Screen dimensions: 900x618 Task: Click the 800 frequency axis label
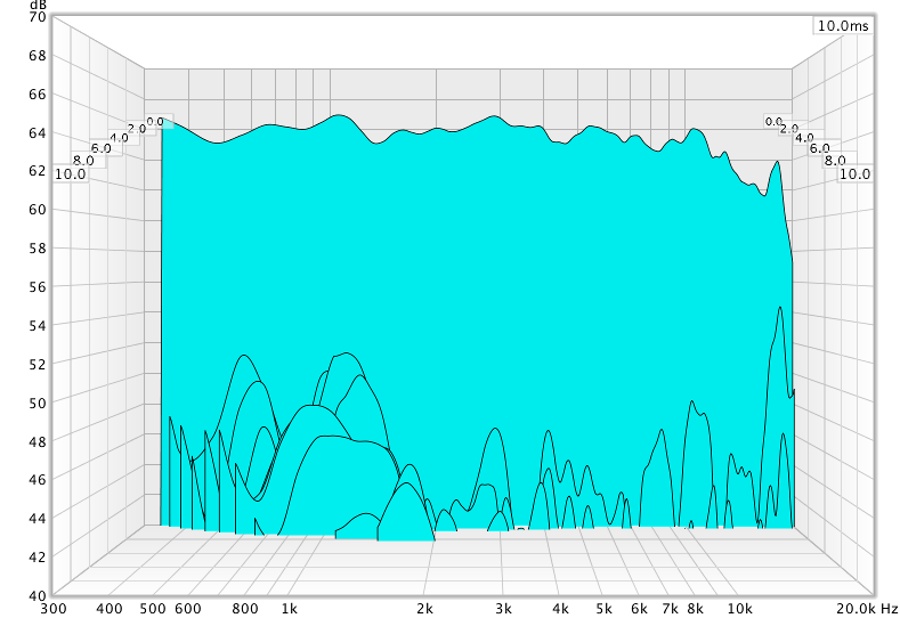(245, 609)
